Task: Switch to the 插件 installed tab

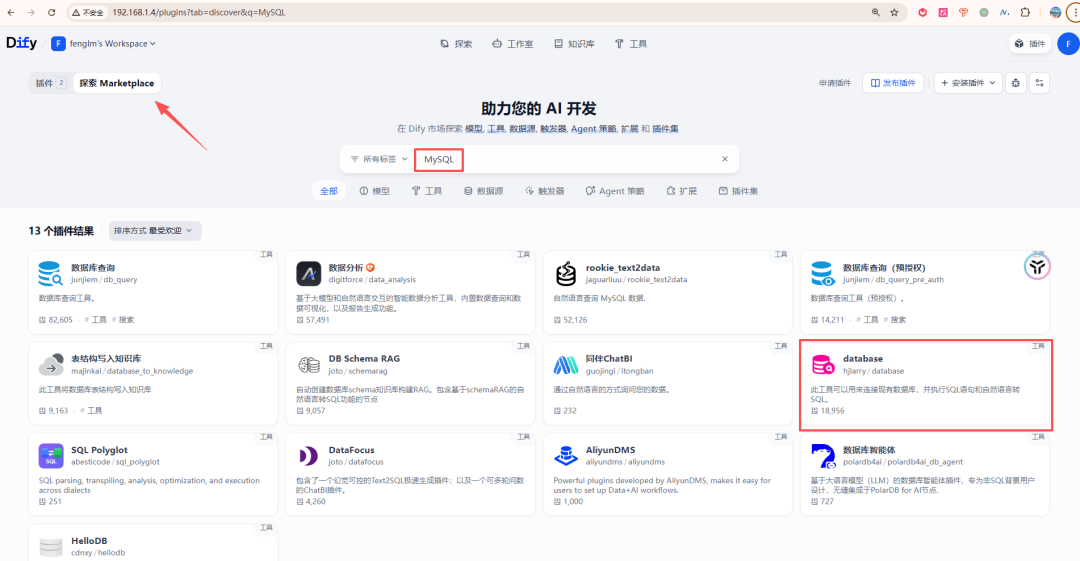Action: click(x=50, y=83)
